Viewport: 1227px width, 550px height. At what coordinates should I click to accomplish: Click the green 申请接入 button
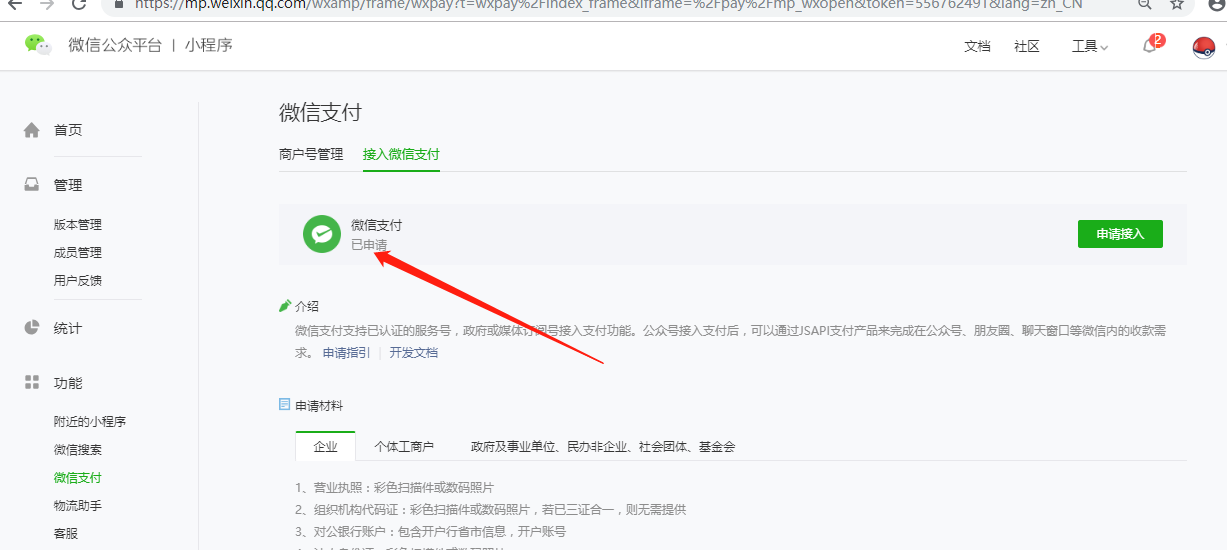point(1120,234)
